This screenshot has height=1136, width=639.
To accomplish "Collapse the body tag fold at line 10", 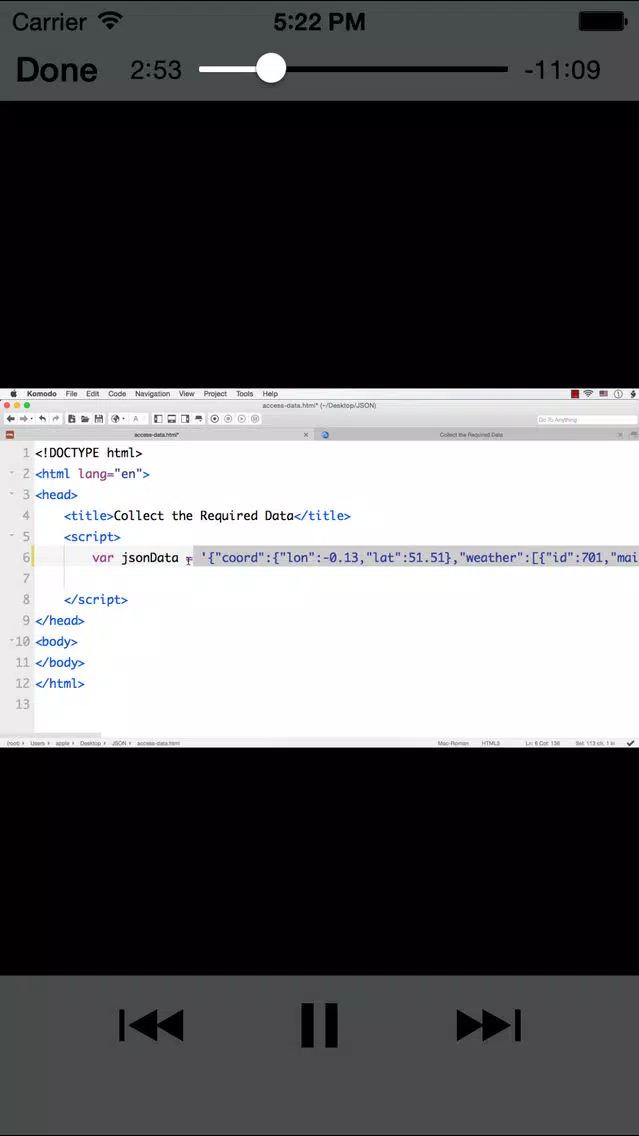I will [x=12, y=641].
